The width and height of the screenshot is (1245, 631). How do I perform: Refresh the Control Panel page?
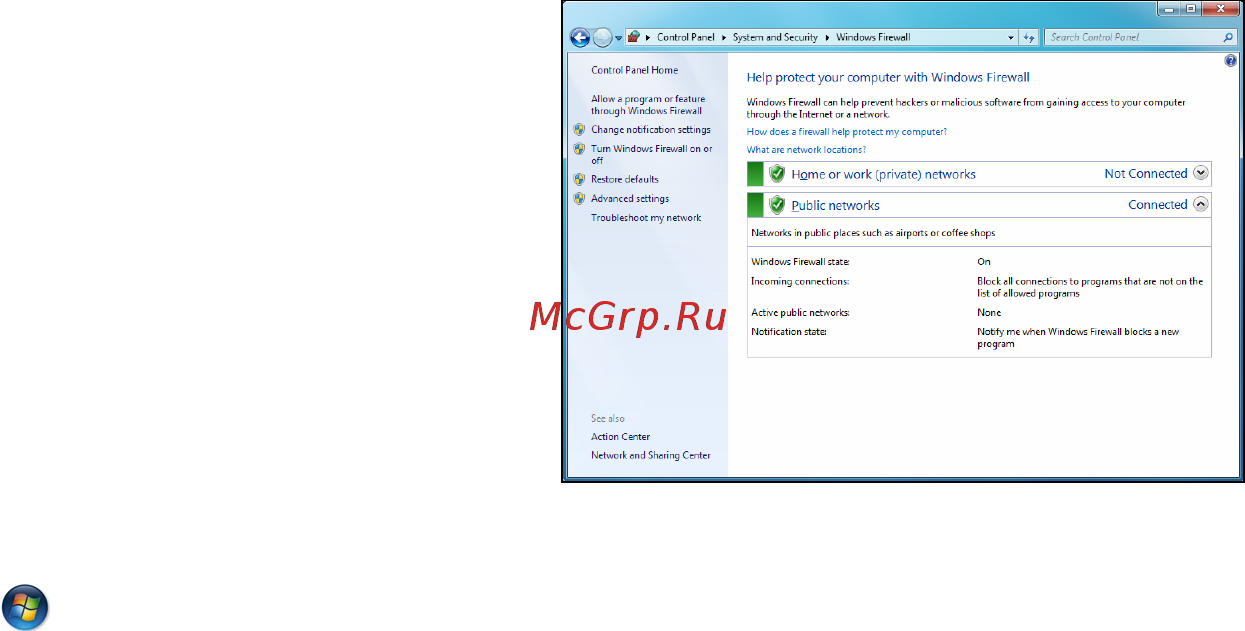[1029, 37]
